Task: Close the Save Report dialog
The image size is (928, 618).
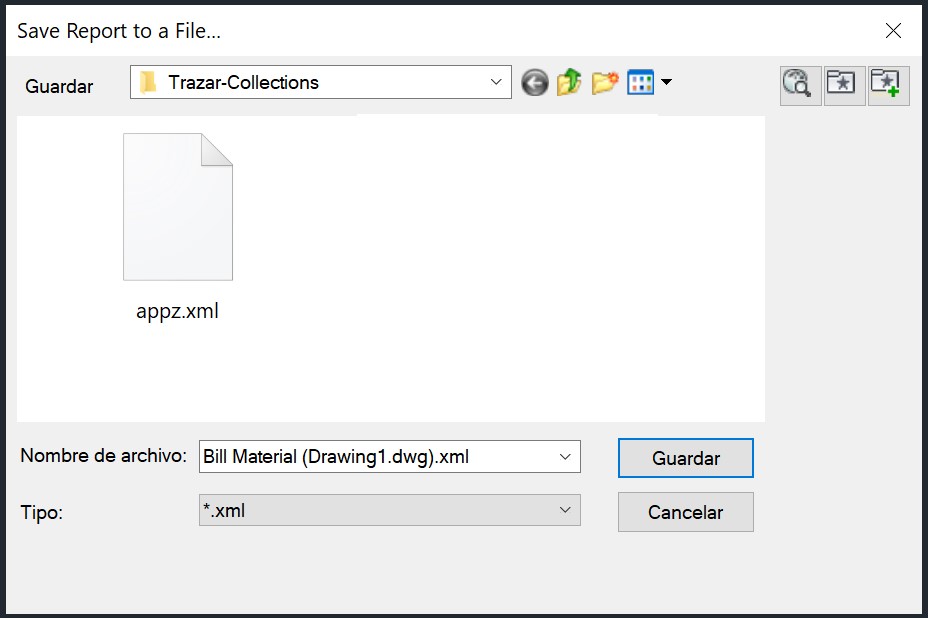Action: click(x=893, y=31)
